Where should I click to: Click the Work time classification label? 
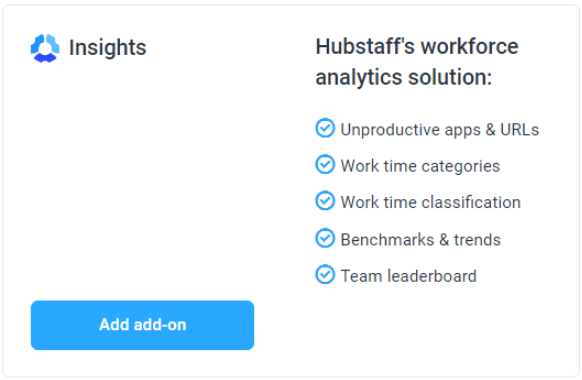point(431,202)
